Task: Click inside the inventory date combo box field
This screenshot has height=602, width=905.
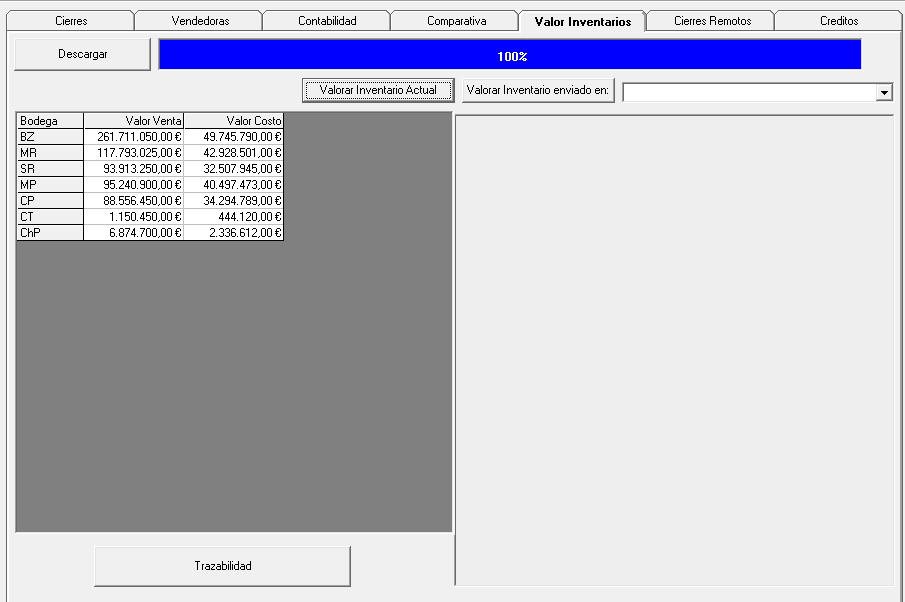Action: coord(748,92)
